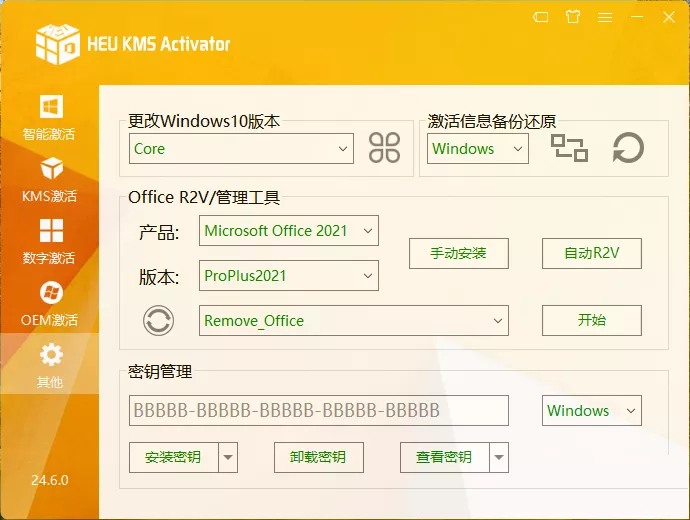
Task: Close the HEU KMS Activator window
Action: click(x=669, y=17)
